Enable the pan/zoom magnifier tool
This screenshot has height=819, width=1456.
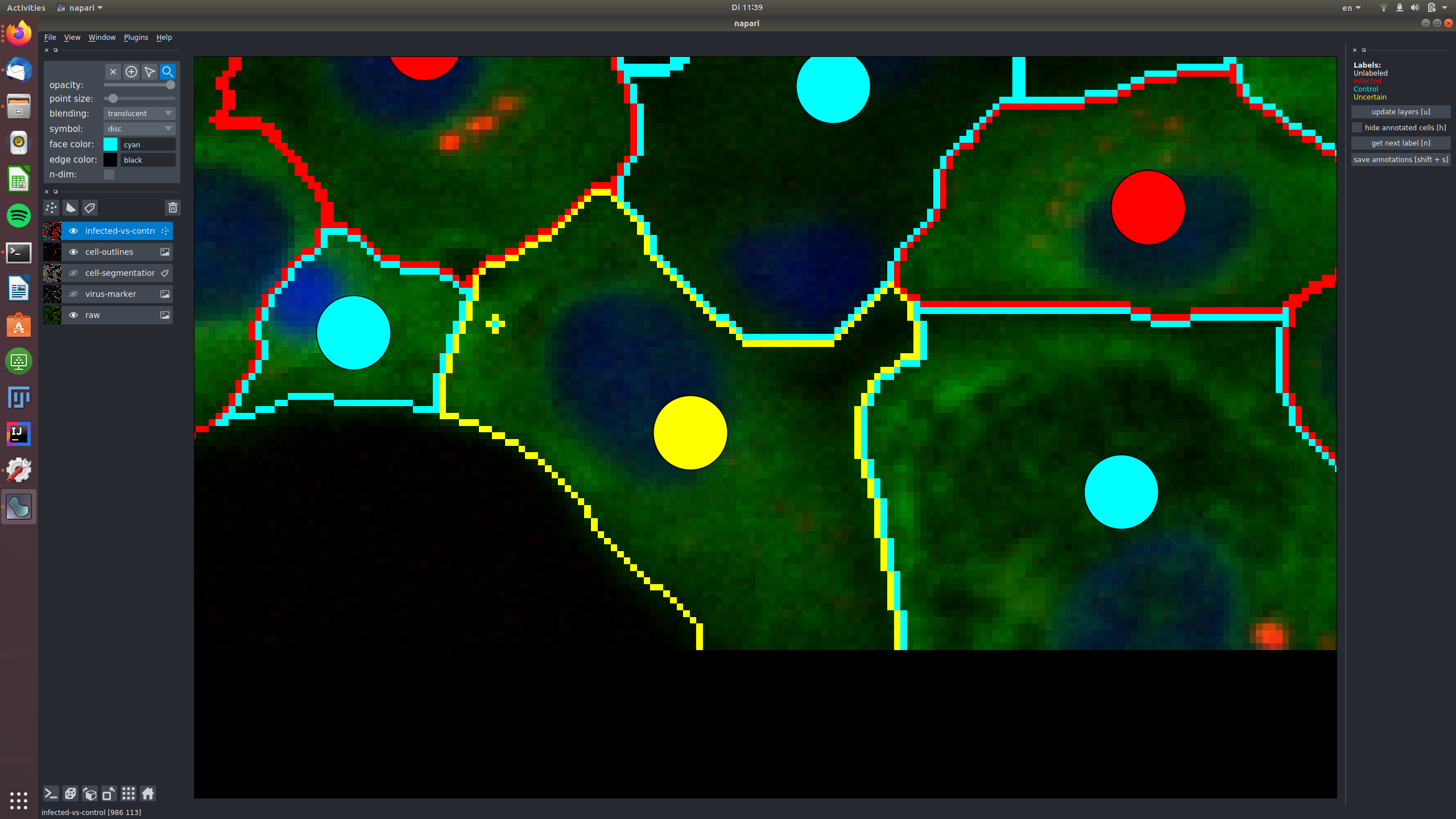point(168,72)
